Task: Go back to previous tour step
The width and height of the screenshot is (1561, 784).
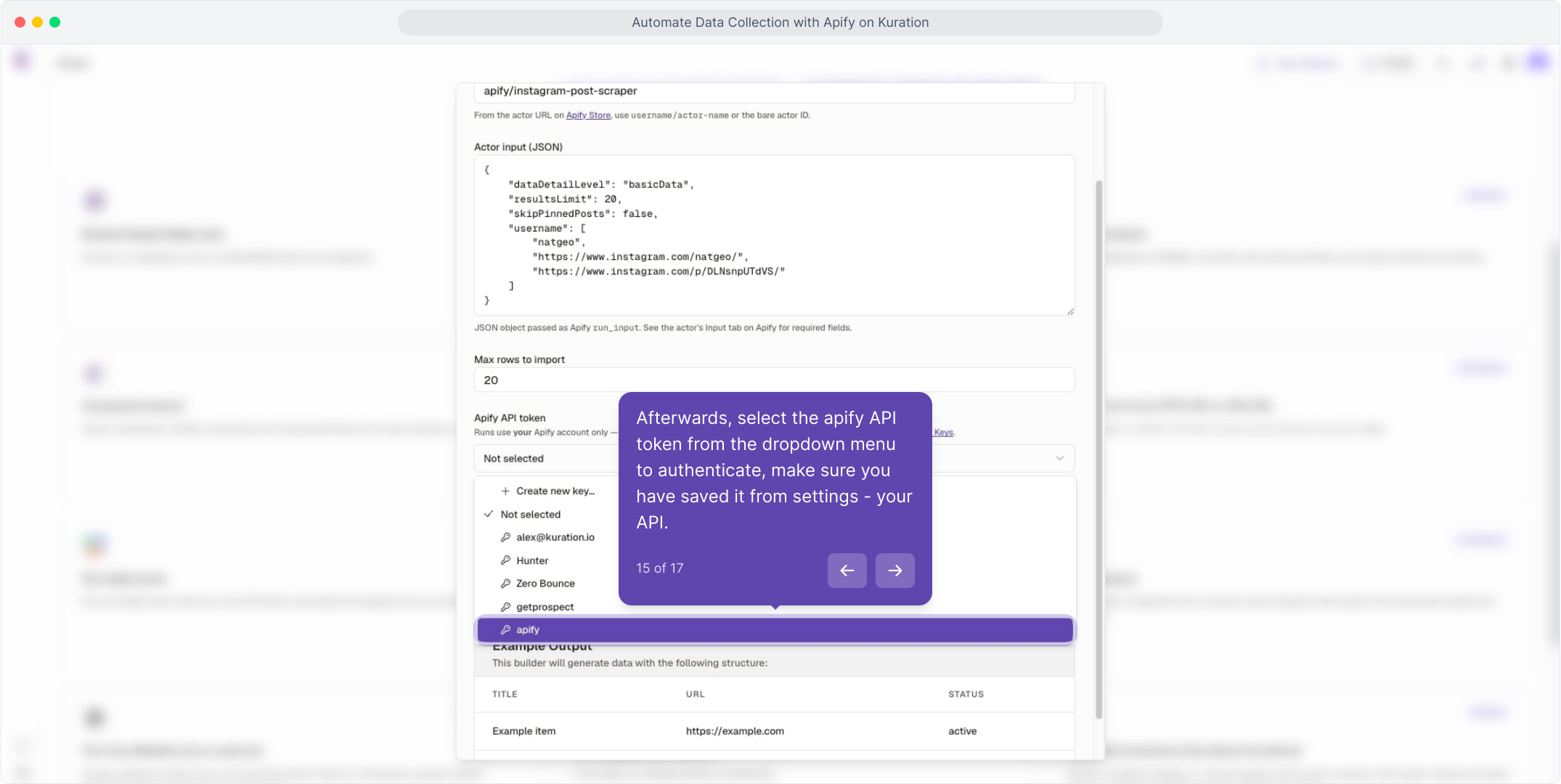Action: pyautogui.click(x=847, y=571)
